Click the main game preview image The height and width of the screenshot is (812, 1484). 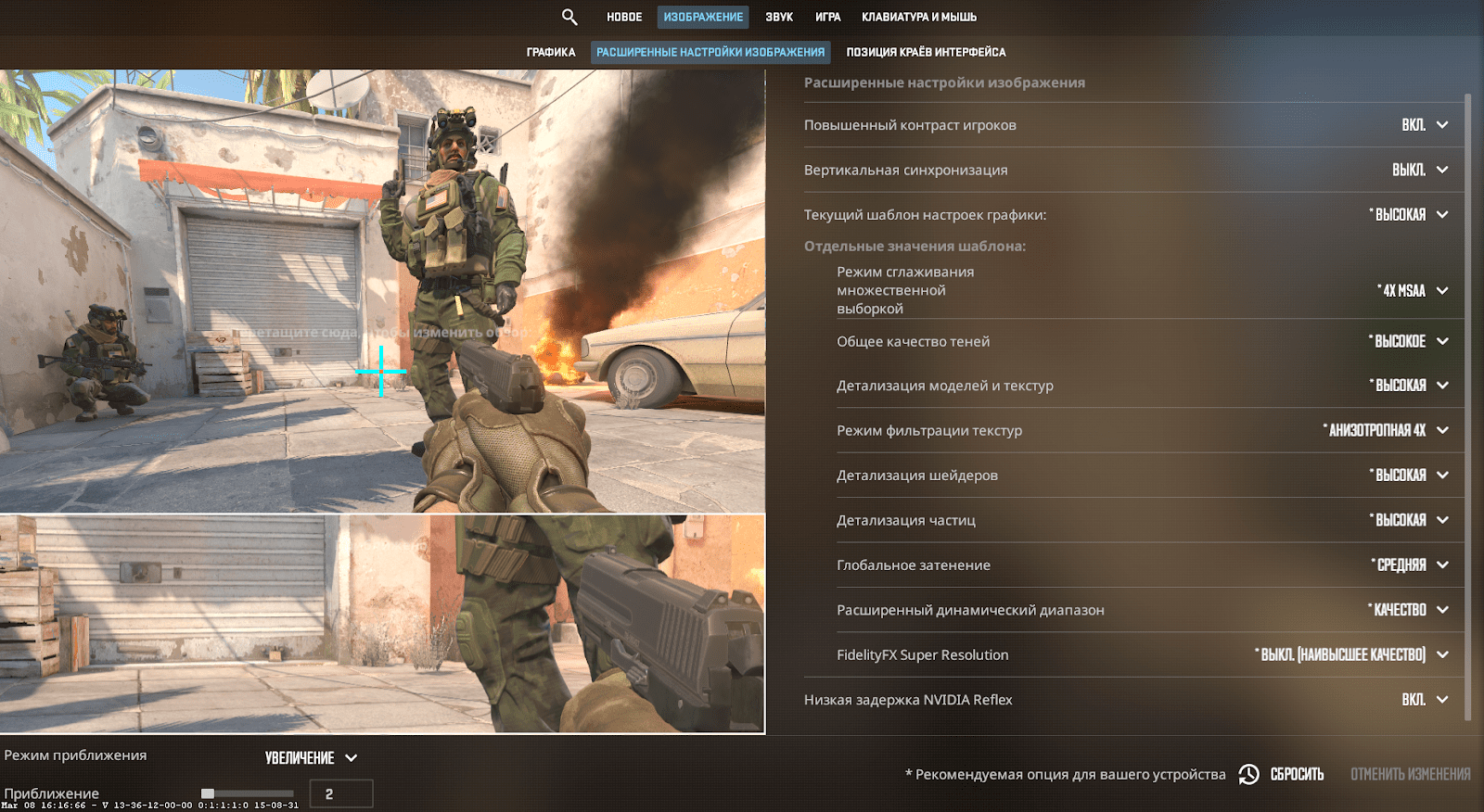pos(382,291)
